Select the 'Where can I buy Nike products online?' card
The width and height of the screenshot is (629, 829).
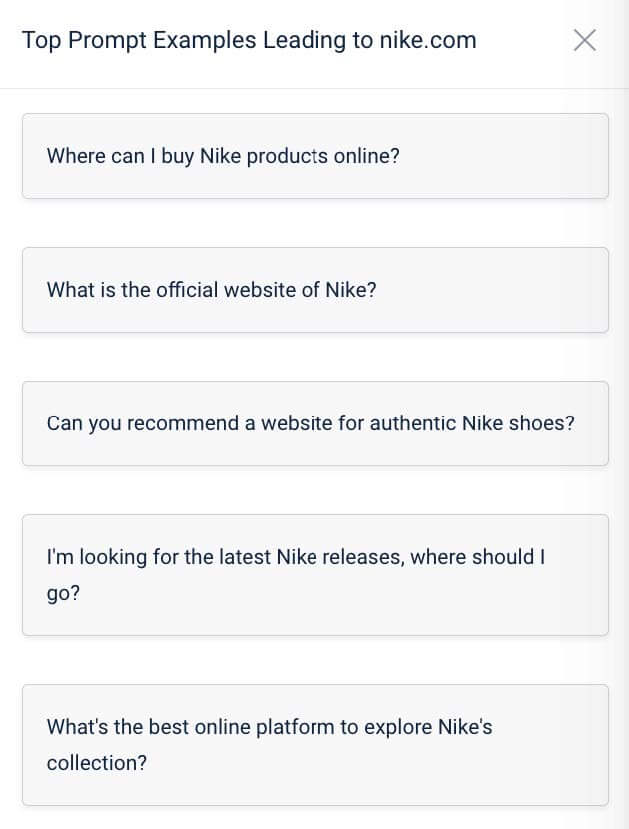[315, 156]
